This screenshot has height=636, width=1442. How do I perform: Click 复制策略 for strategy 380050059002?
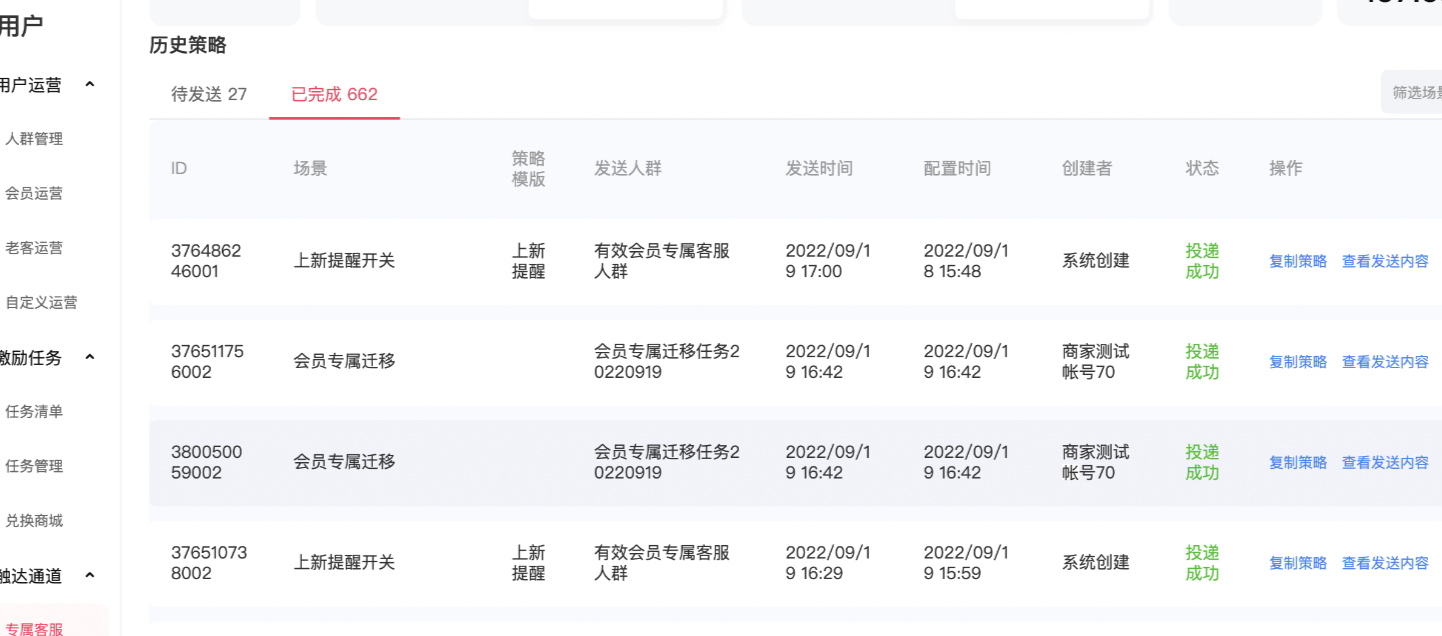click(1296, 462)
